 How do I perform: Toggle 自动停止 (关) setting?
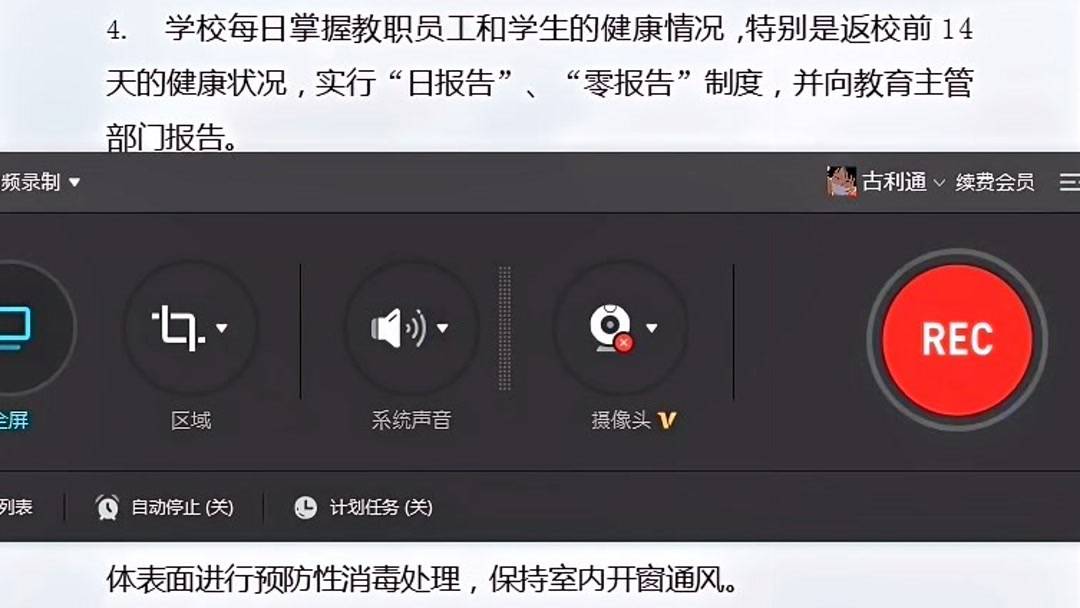click(x=183, y=507)
